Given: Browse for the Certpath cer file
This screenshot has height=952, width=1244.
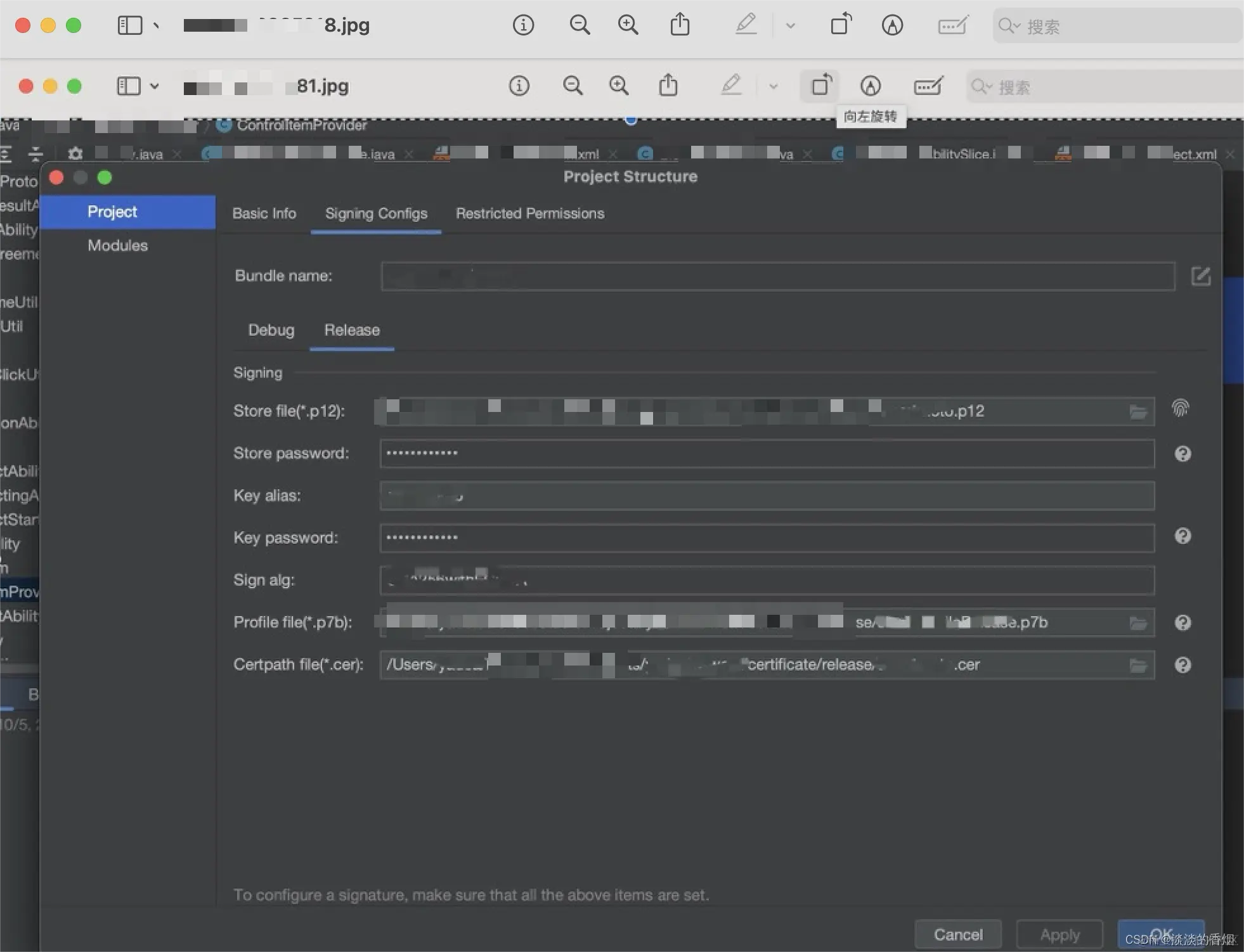Looking at the screenshot, I should tap(1138, 666).
